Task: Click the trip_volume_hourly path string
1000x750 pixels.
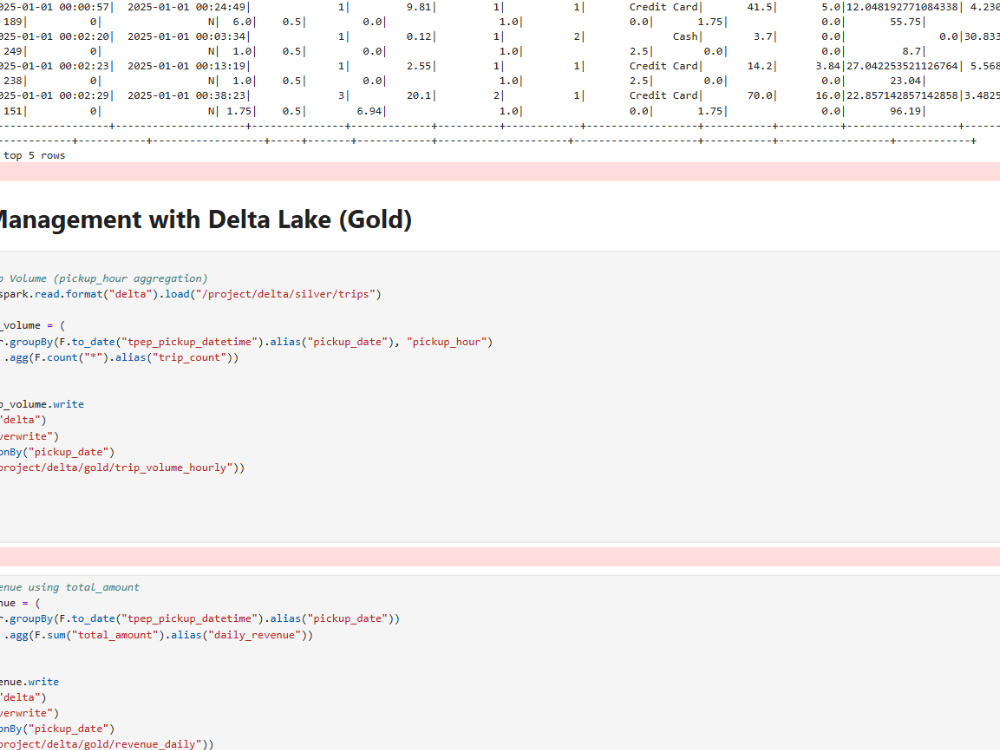Action: (x=120, y=467)
